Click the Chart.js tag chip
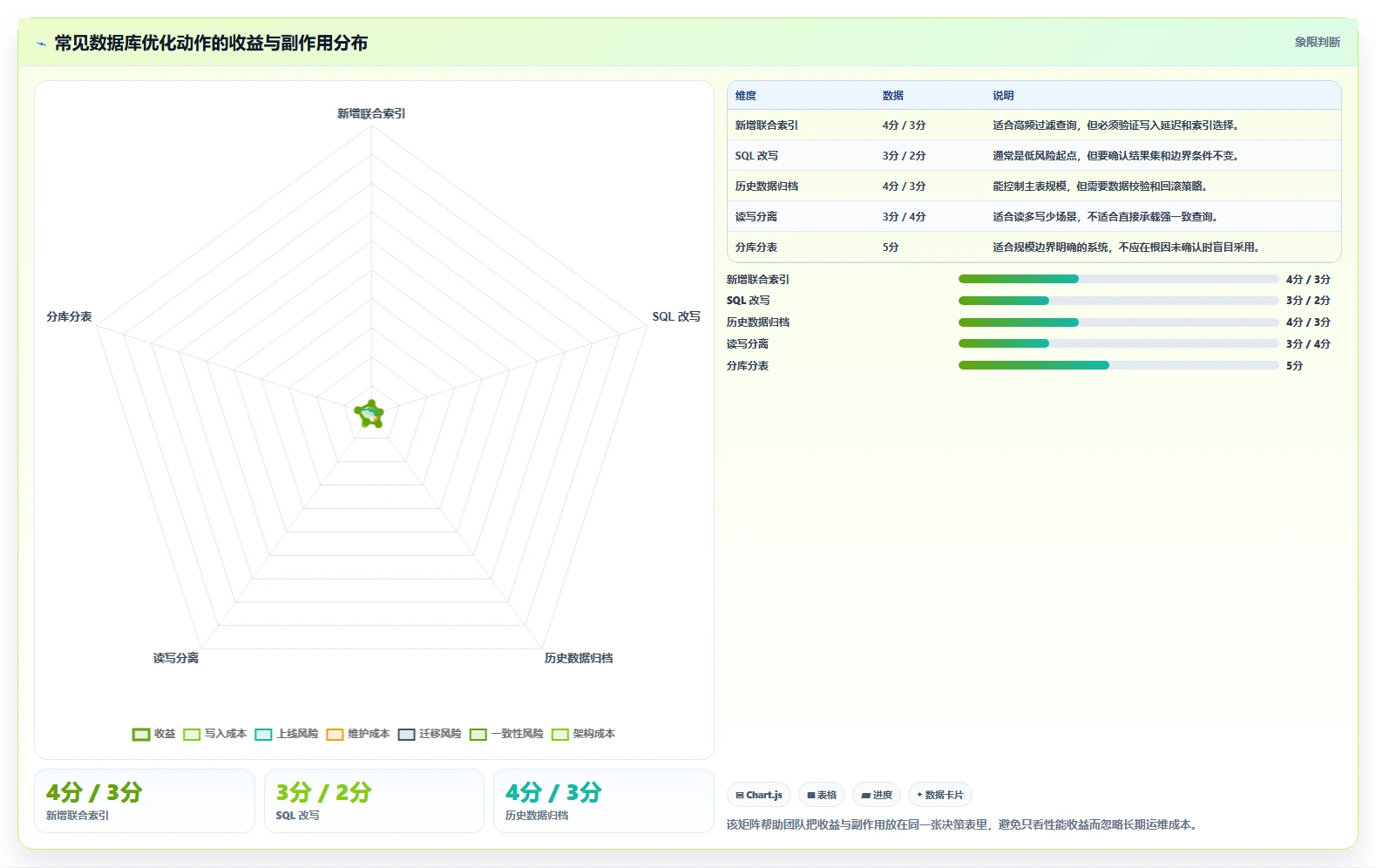Image resolution: width=1376 pixels, height=868 pixels. coord(758,795)
